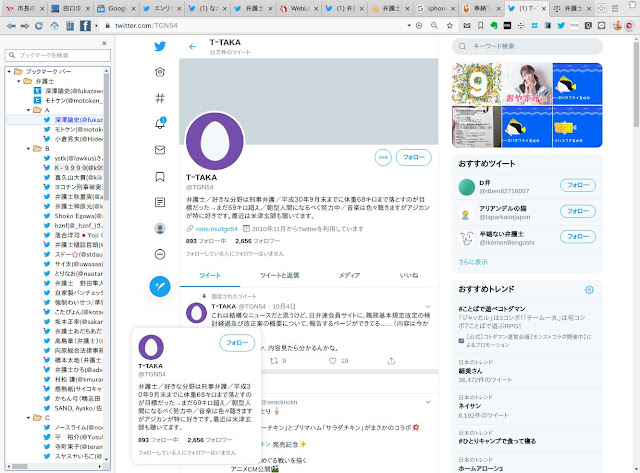
Task: Click browser home icon in toolbar
Action: [x=54, y=26]
